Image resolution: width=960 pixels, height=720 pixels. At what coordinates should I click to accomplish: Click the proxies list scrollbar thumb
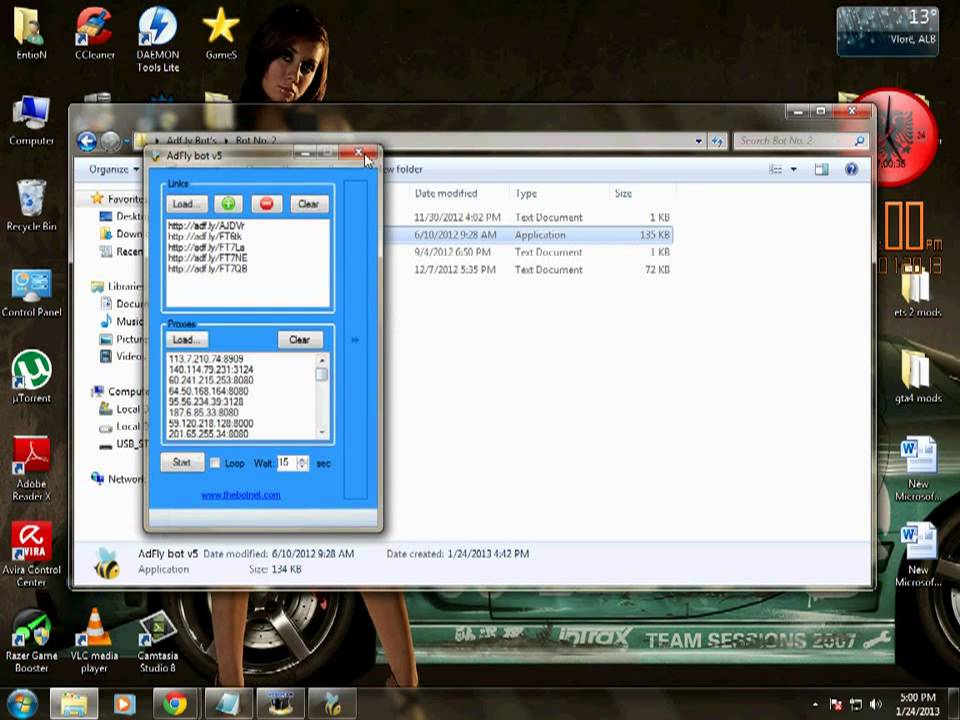pyautogui.click(x=322, y=374)
